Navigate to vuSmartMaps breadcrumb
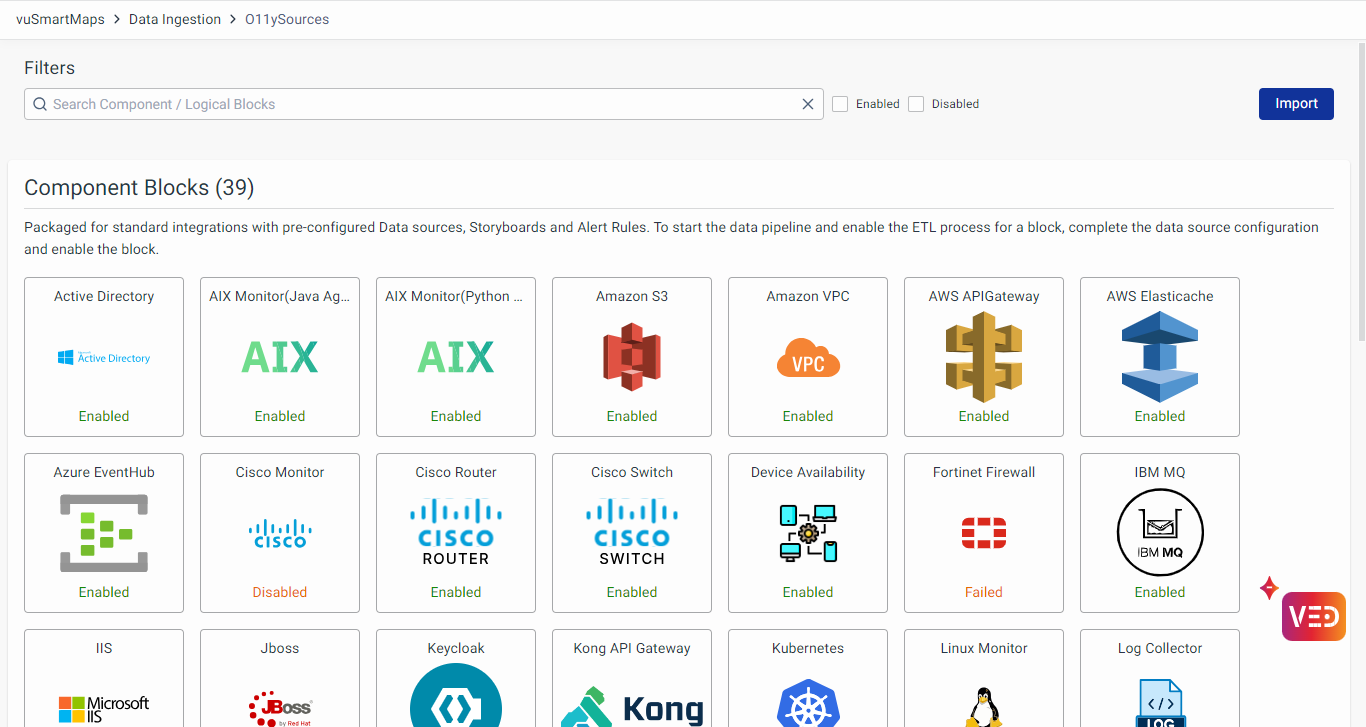The image size is (1366, 727). pos(60,19)
